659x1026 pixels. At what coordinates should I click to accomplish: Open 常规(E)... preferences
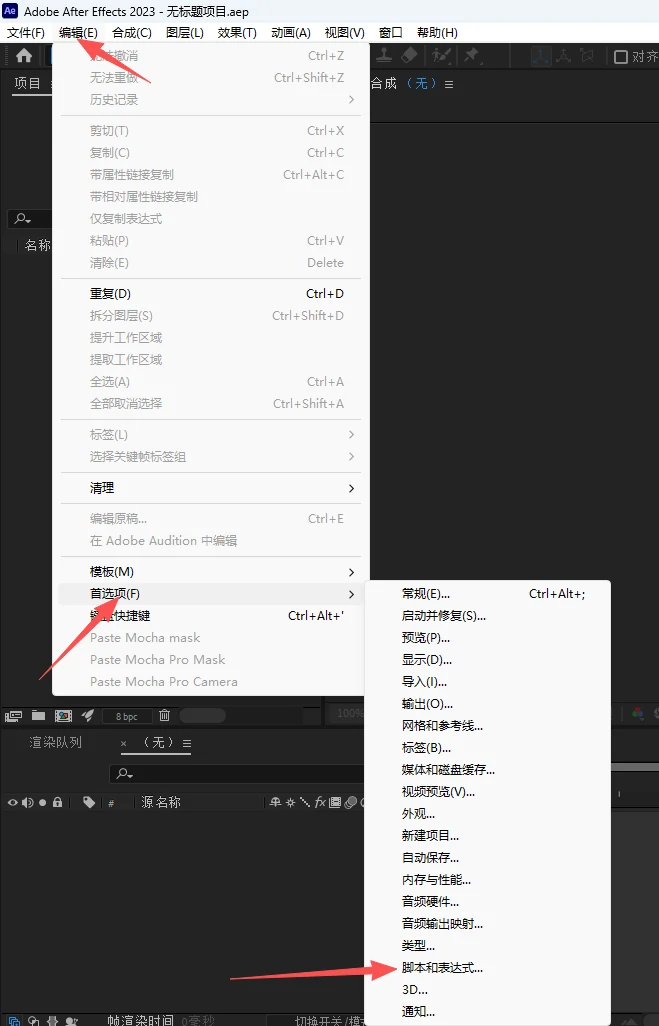point(488,594)
